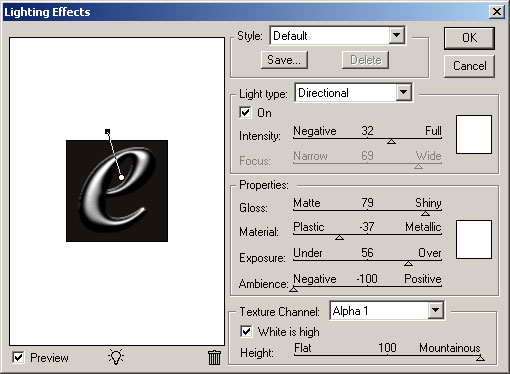510x374 pixels.
Task: Expand the Light type Directional dropdown
Action: [x=353, y=92]
